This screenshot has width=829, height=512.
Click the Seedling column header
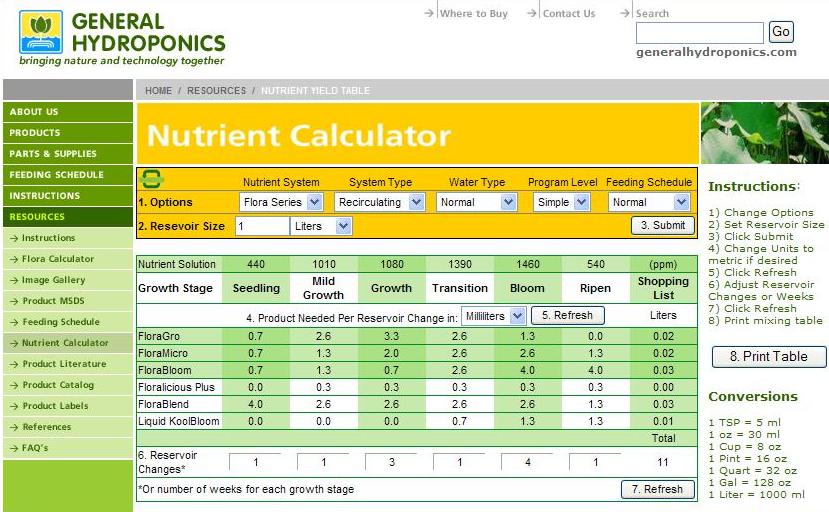click(x=256, y=288)
